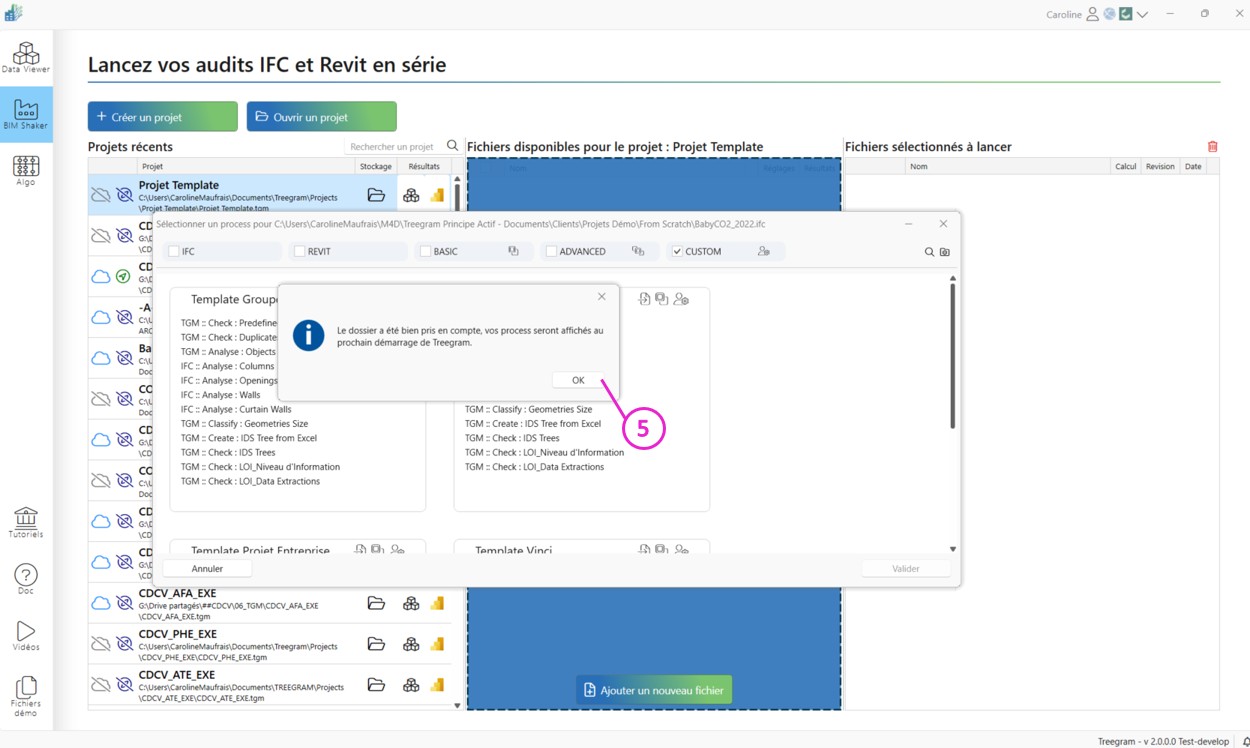Image resolution: width=1250 pixels, height=748 pixels.
Task: Click the red trash icon for selected files
Action: (x=1212, y=147)
